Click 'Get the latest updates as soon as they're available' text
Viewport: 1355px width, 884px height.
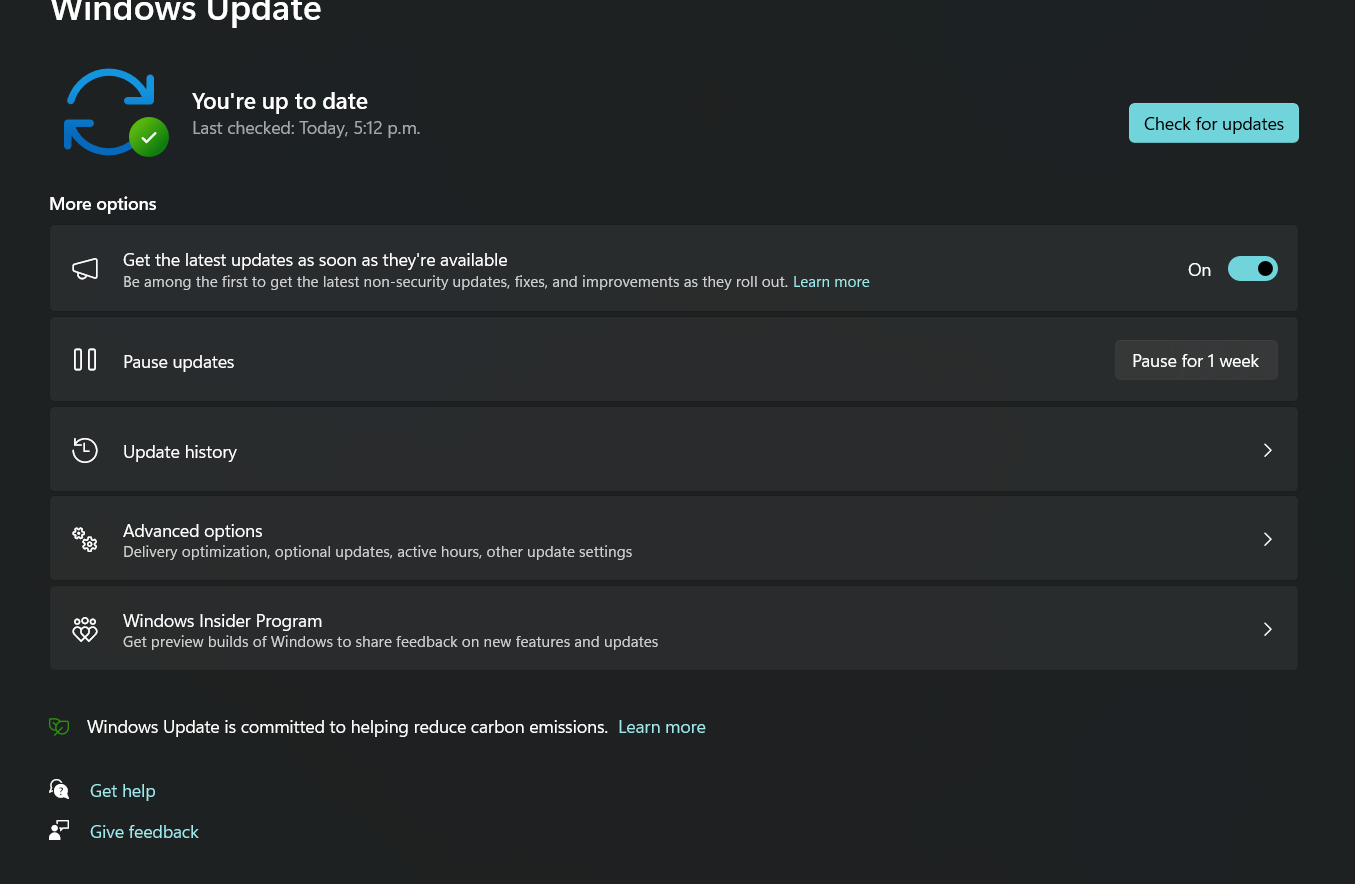click(x=315, y=260)
